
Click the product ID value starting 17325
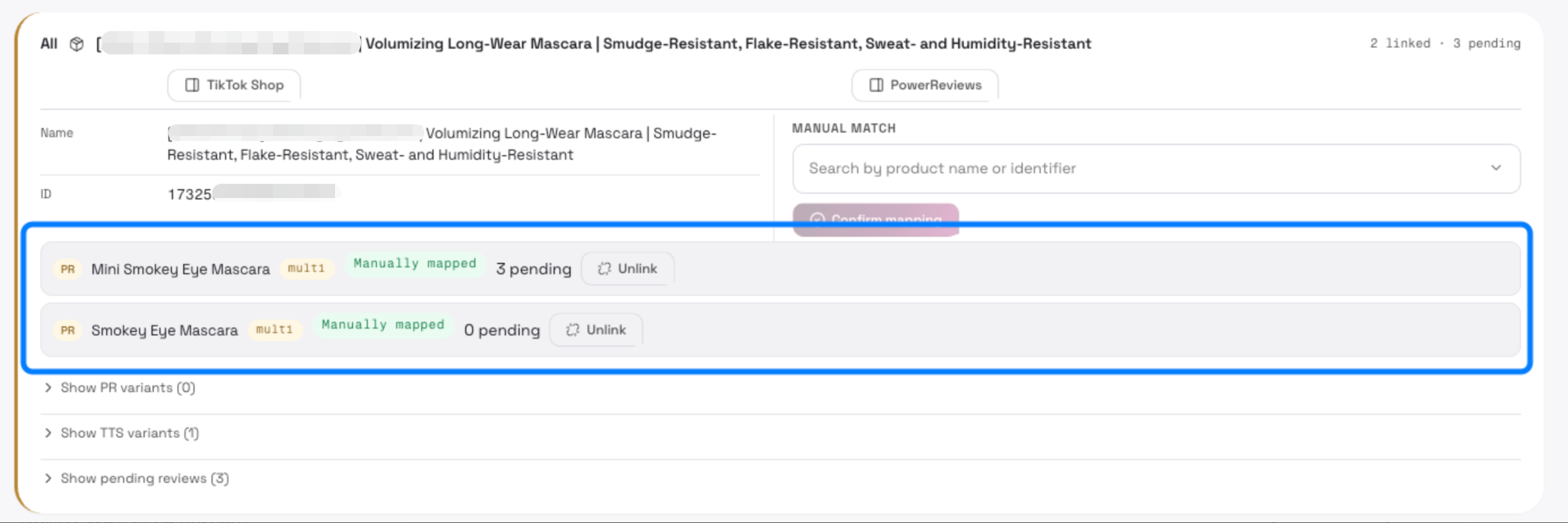click(253, 194)
